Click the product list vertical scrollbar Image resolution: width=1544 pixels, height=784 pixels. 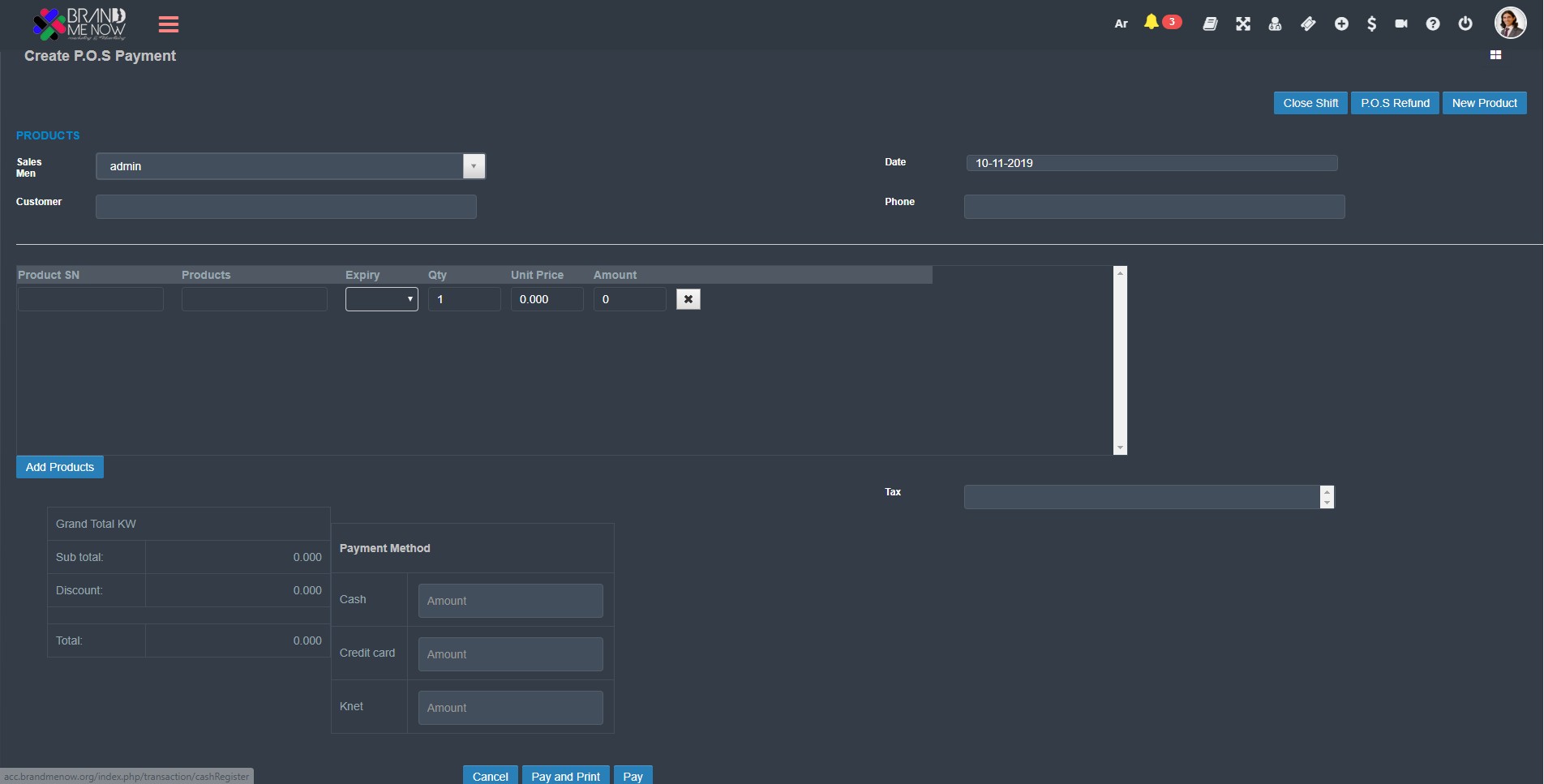1120,360
